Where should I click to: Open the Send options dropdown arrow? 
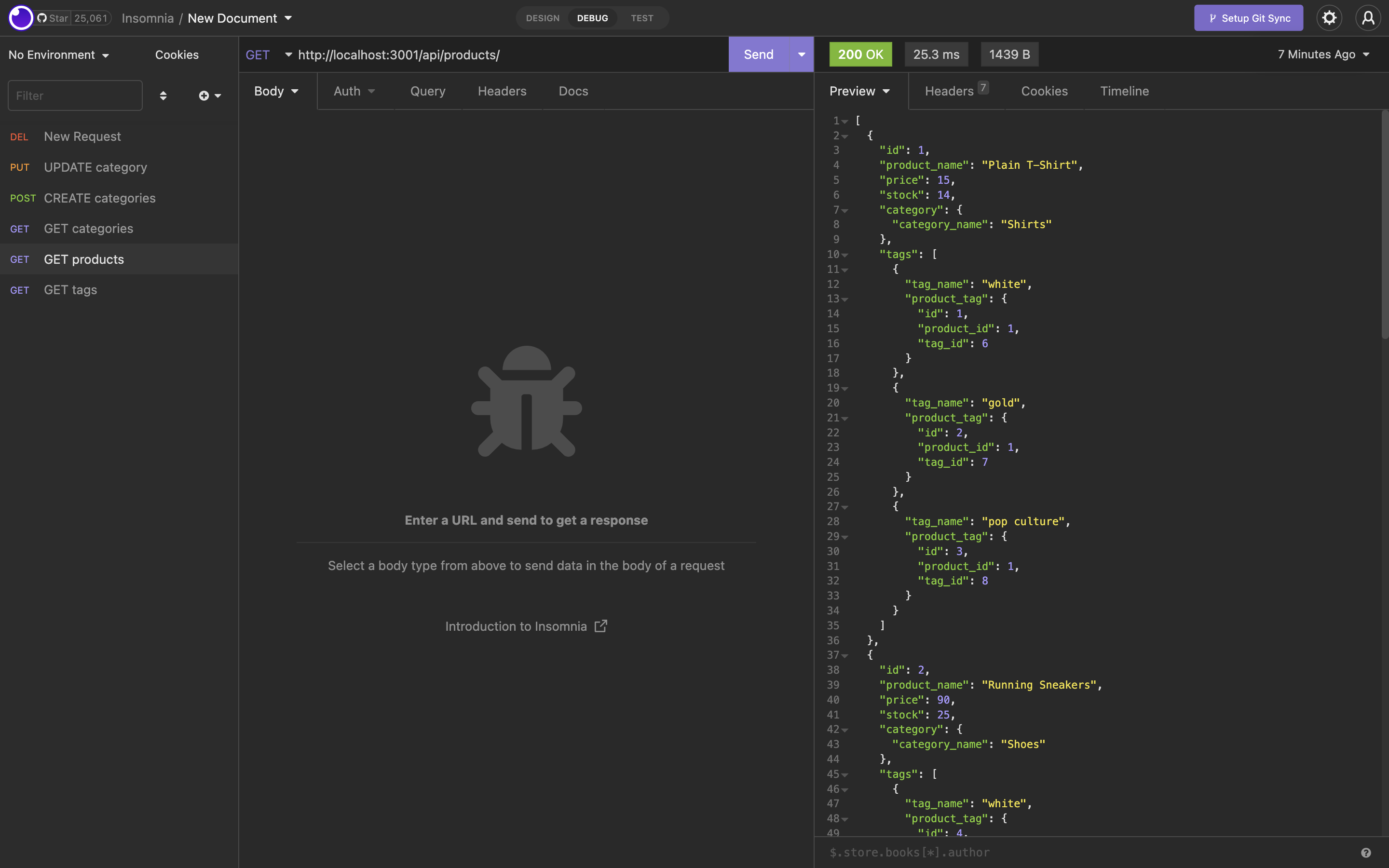[801, 54]
